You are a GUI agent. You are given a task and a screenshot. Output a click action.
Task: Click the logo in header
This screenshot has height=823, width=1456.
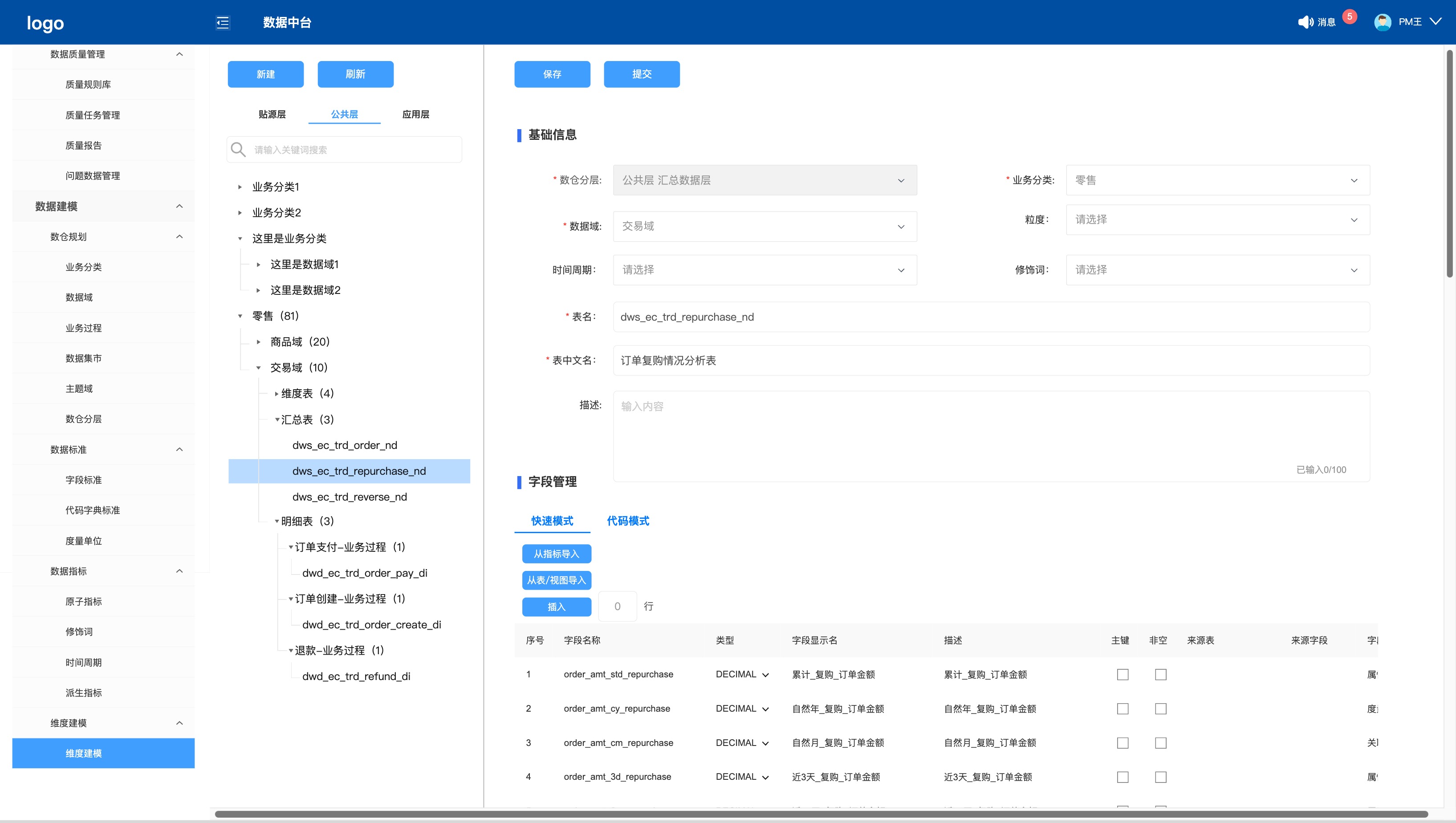click(x=45, y=23)
